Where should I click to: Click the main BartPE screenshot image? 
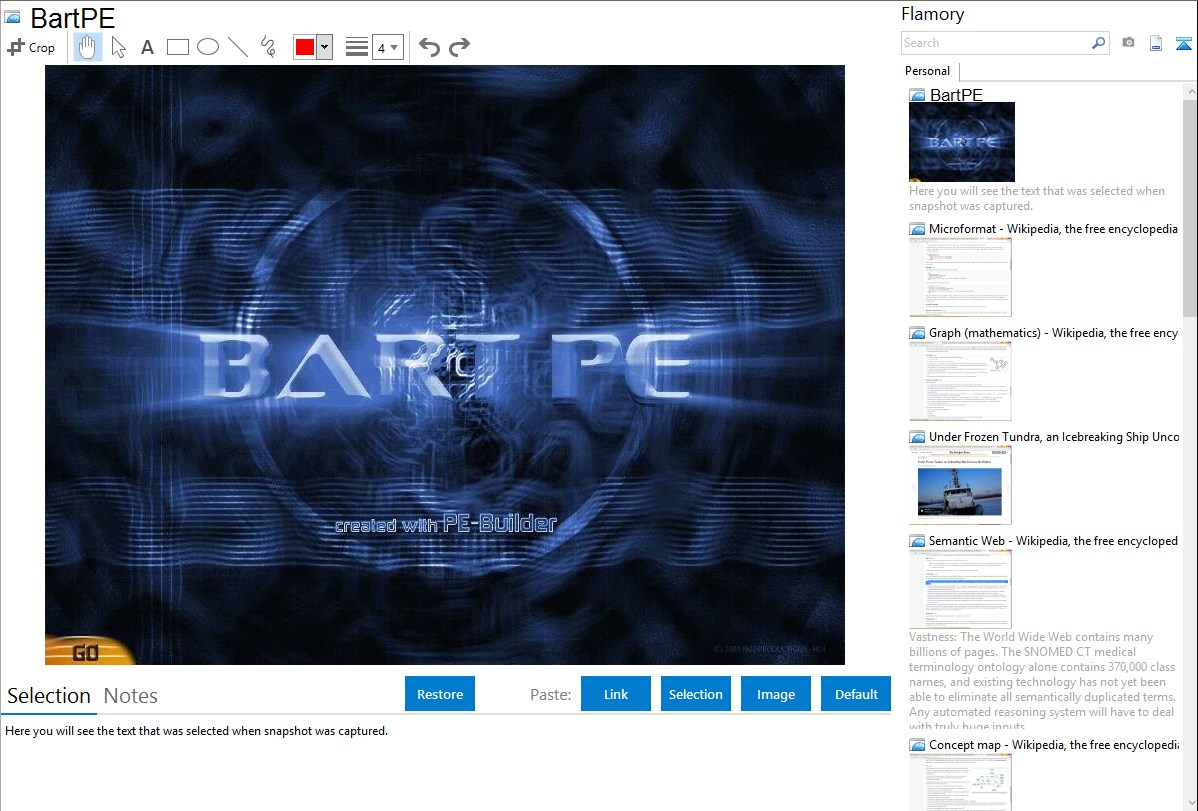click(445, 365)
